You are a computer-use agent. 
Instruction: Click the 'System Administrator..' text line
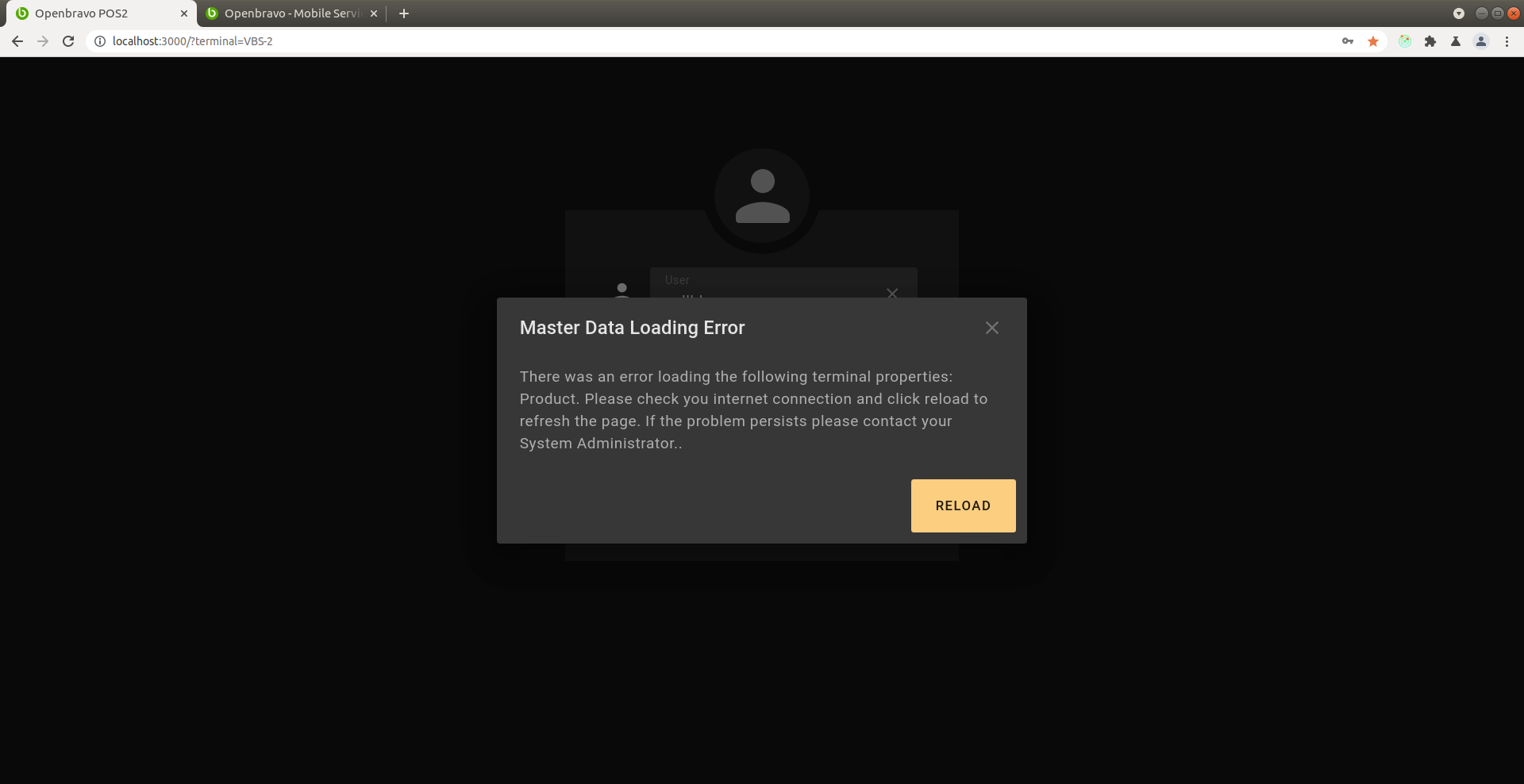(x=601, y=444)
